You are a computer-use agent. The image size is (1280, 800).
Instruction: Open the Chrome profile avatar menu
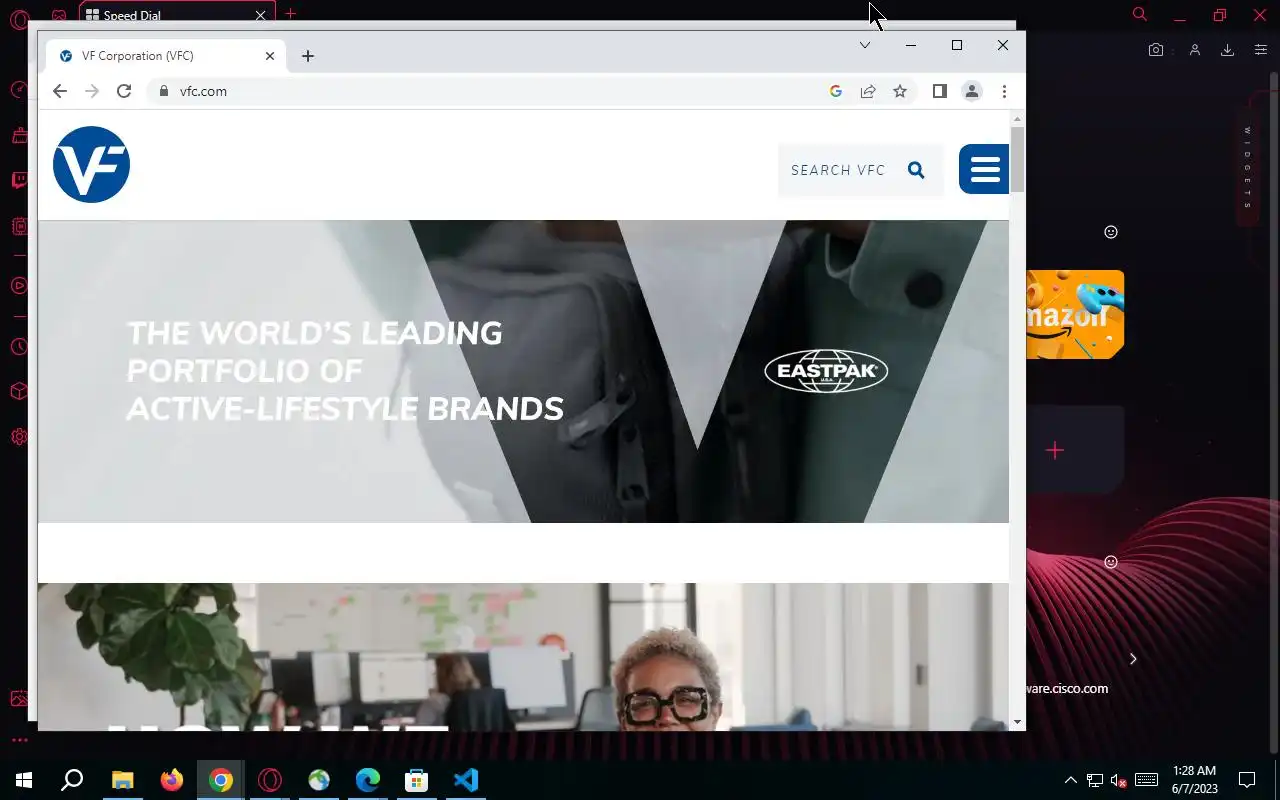972,91
